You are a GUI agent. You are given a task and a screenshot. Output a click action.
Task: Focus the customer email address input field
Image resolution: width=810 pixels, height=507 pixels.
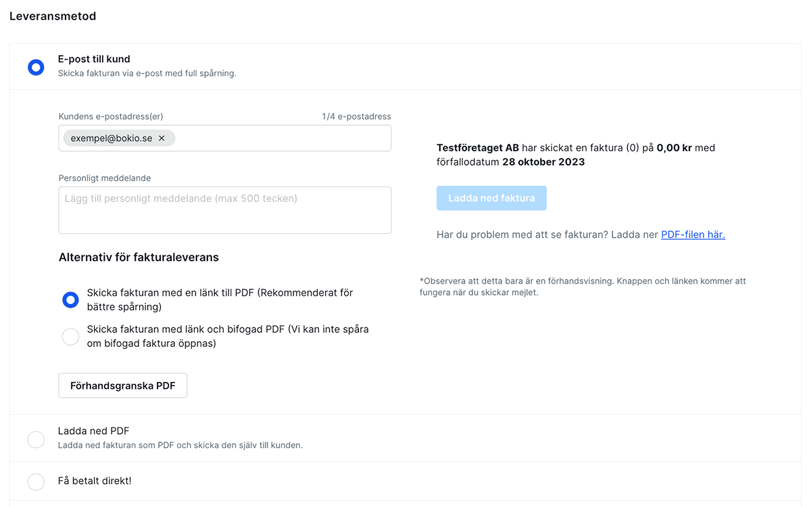coord(280,138)
